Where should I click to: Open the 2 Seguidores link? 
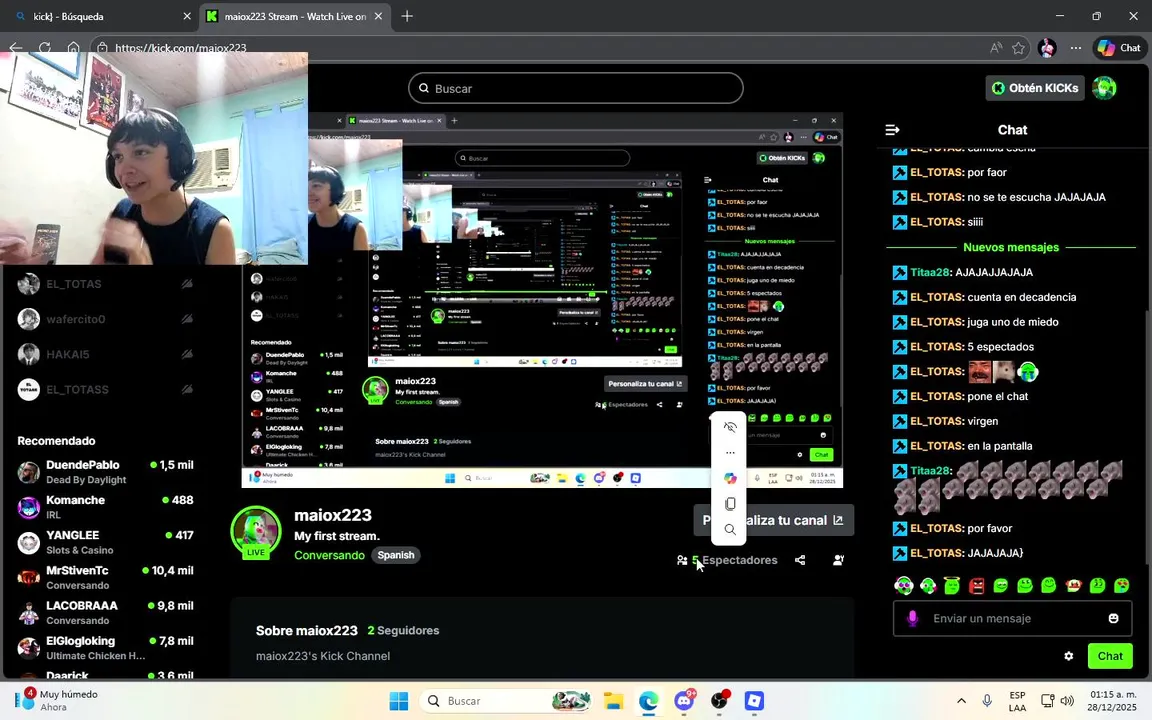click(x=403, y=630)
